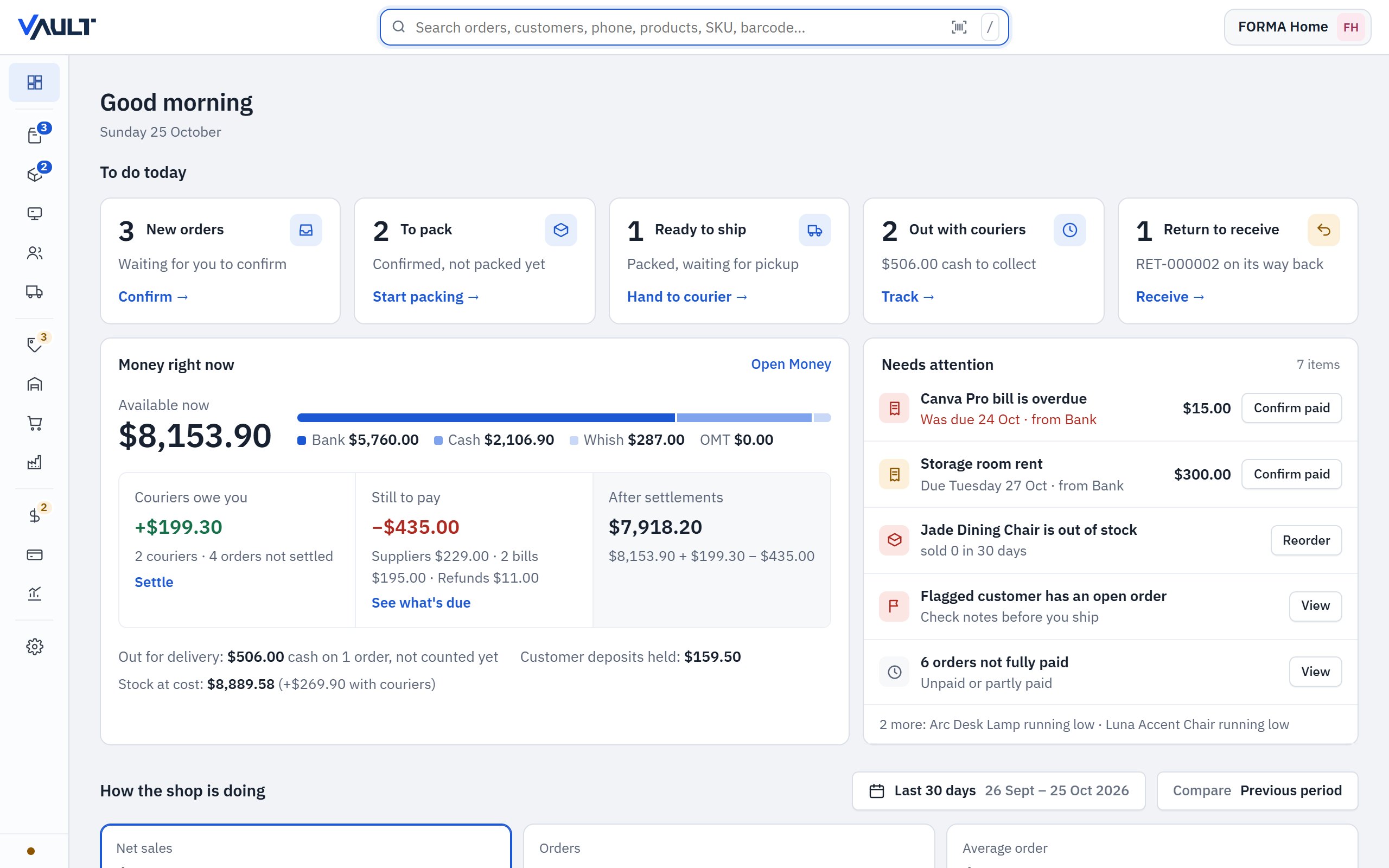Select the Average order metric card
Viewport: 1389px width, 868px height.
point(1152,847)
